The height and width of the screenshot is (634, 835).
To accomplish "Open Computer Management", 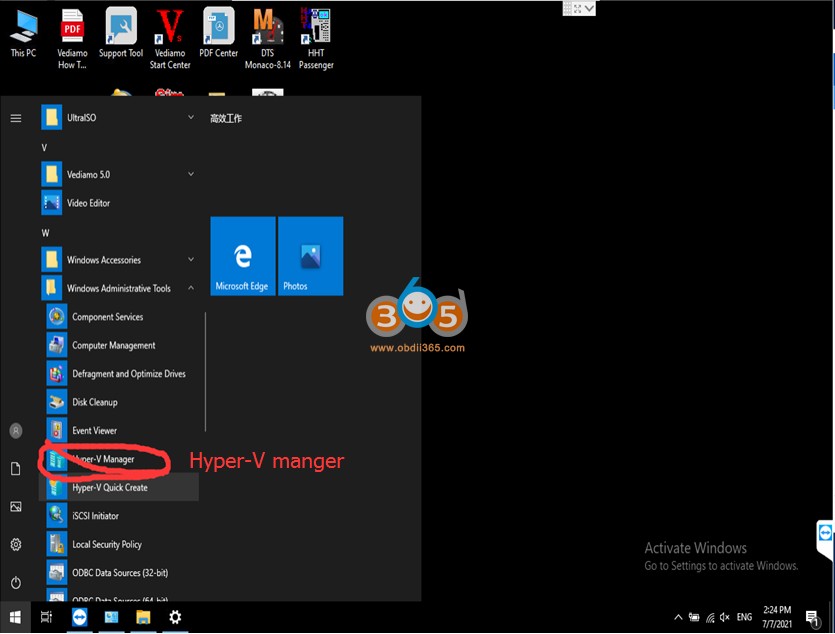I will [121, 345].
